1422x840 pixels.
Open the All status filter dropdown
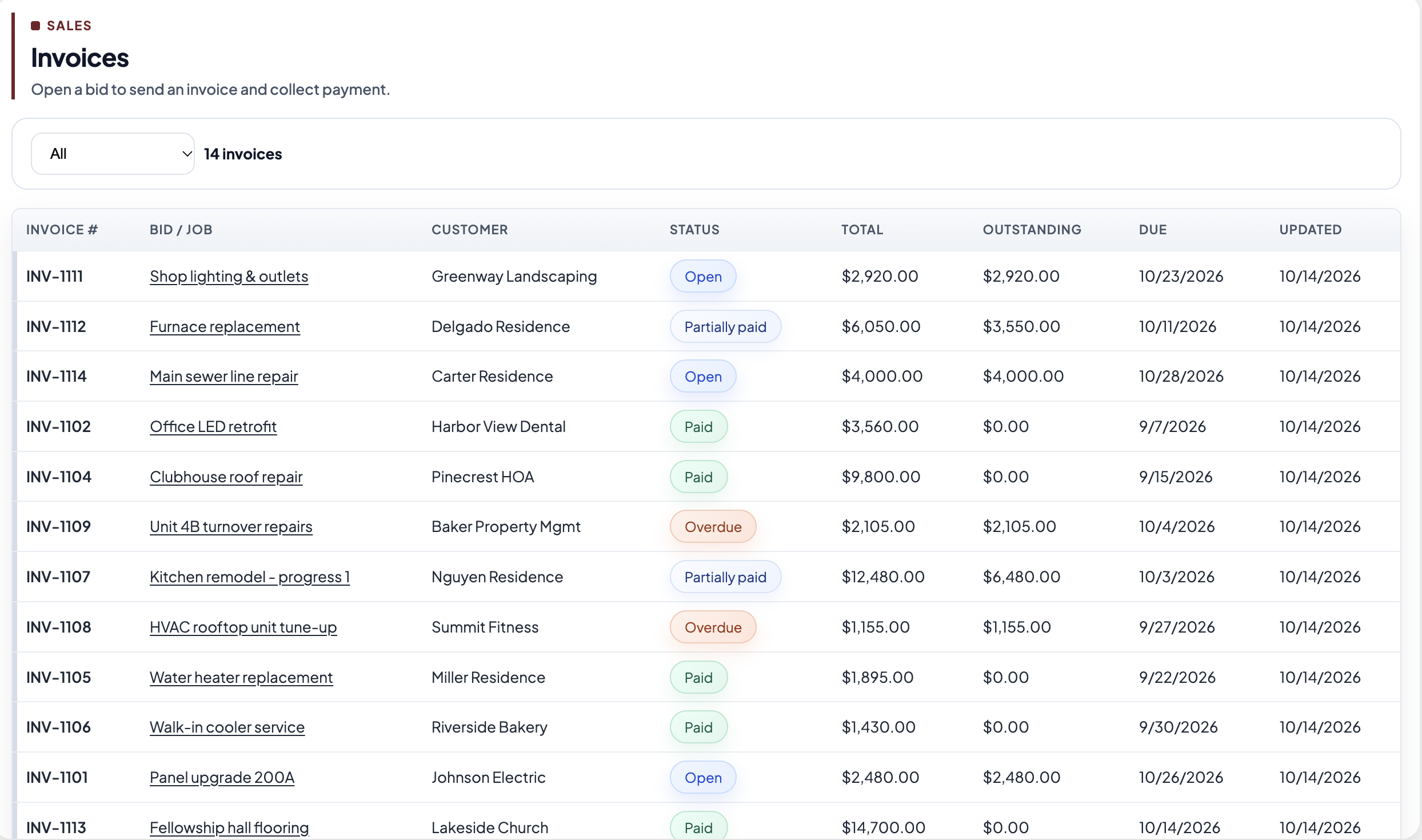coord(113,154)
